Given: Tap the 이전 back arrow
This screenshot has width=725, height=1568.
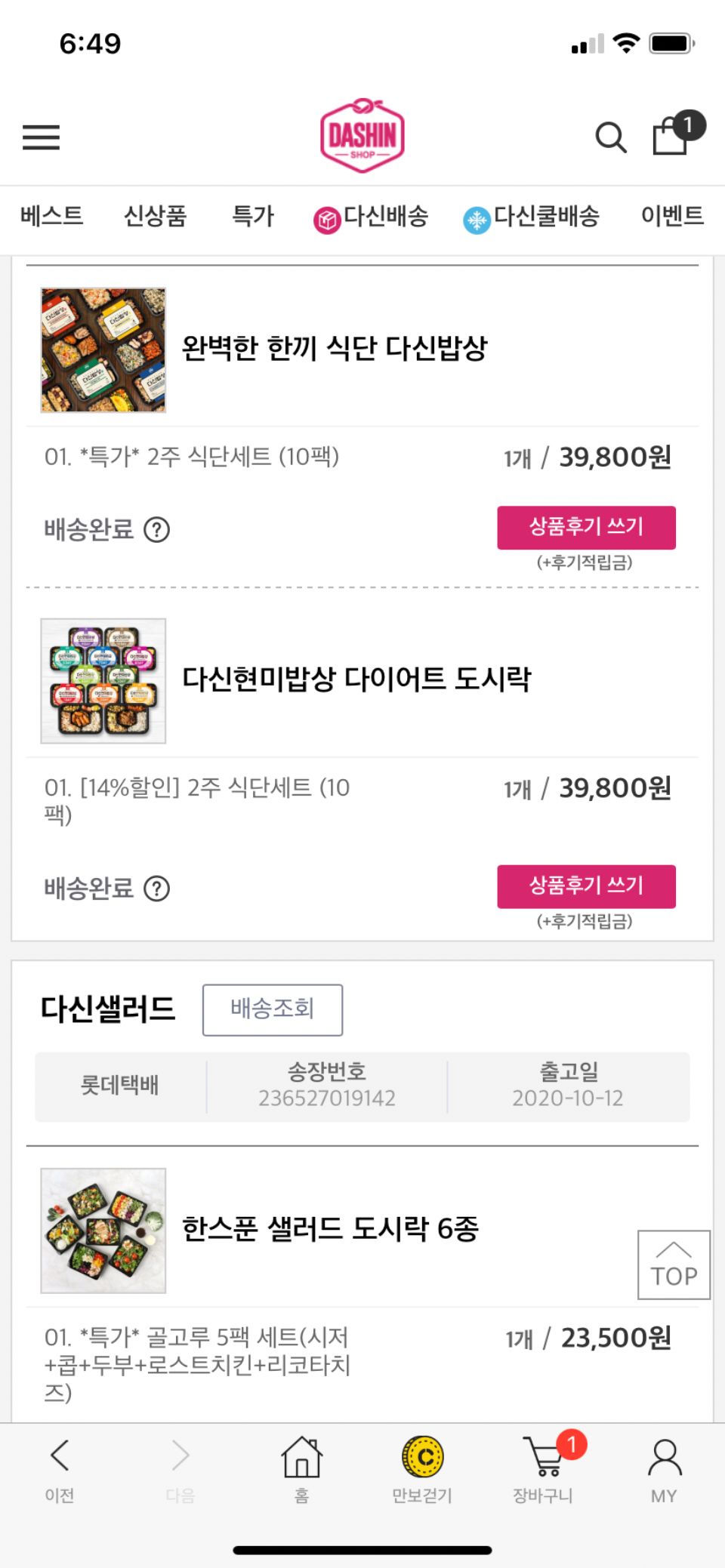Looking at the screenshot, I should coord(60,1468).
